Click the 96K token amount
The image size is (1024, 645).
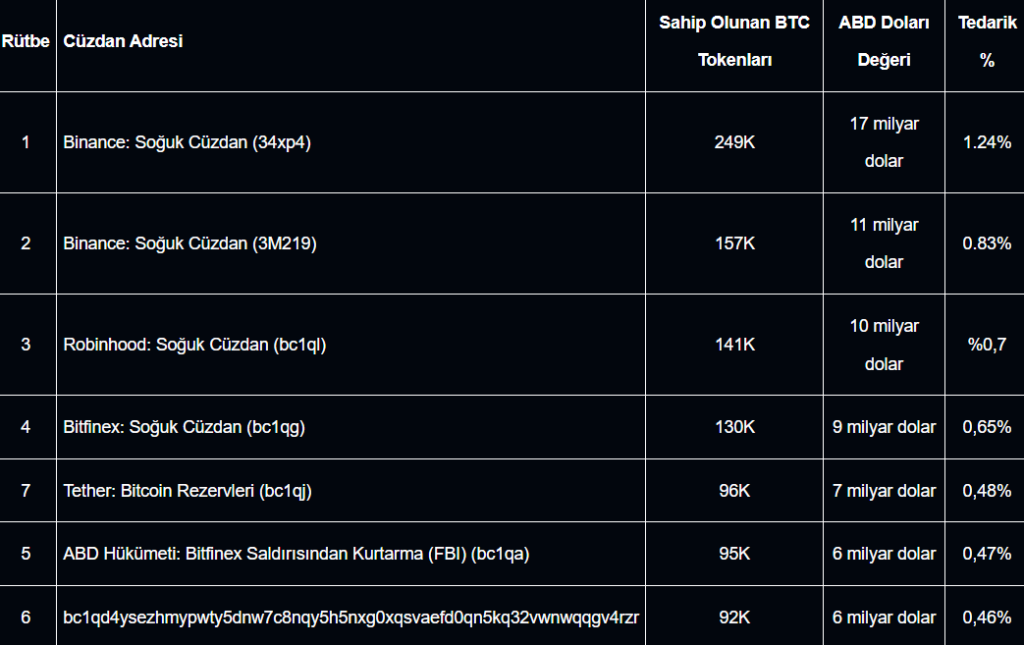tap(734, 490)
